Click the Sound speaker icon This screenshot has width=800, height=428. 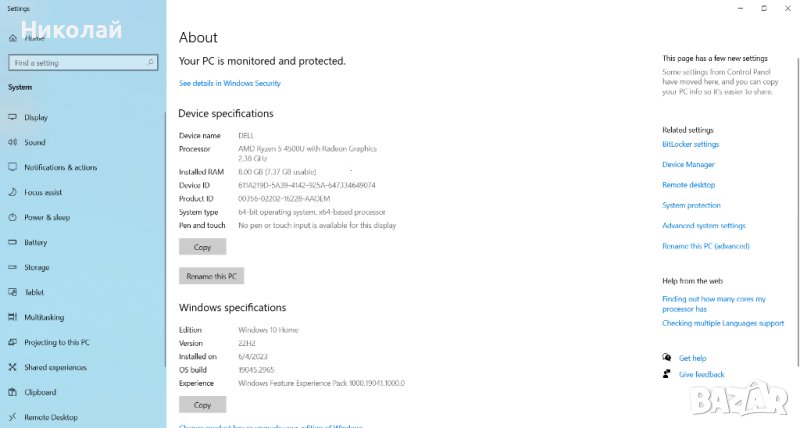[x=12, y=142]
